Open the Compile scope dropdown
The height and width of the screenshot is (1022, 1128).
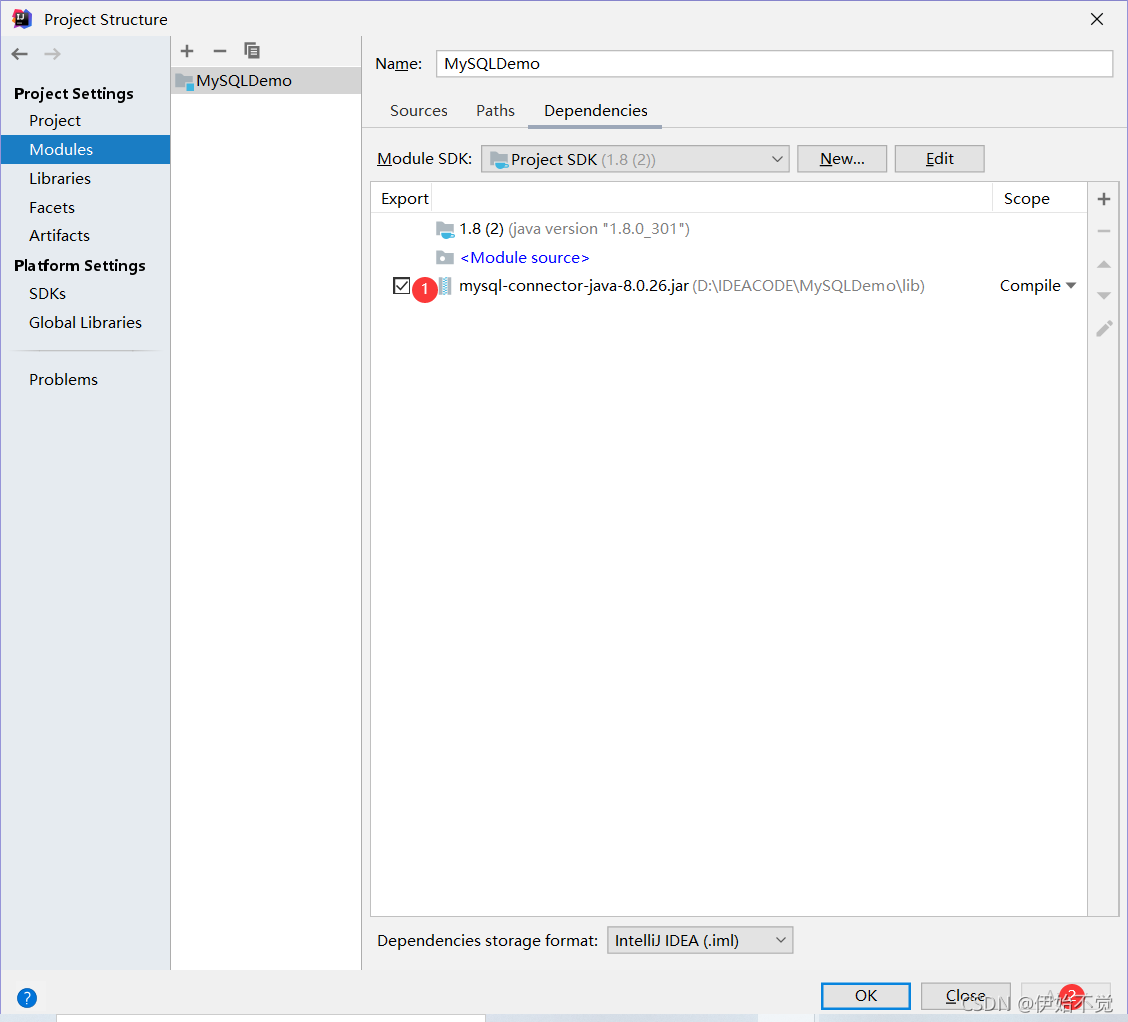tap(1037, 286)
